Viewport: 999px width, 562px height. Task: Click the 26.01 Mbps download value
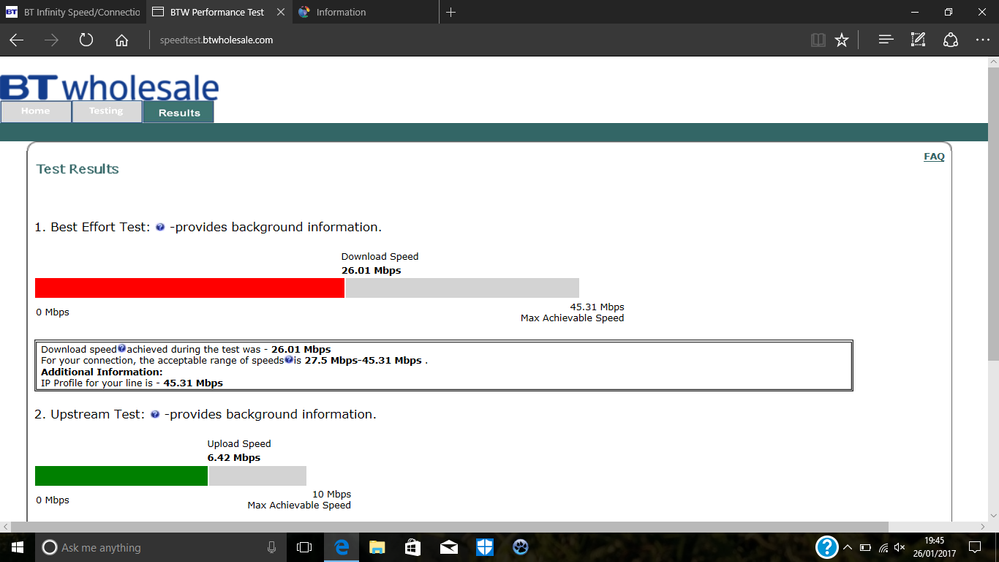pyautogui.click(x=371, y=270)
